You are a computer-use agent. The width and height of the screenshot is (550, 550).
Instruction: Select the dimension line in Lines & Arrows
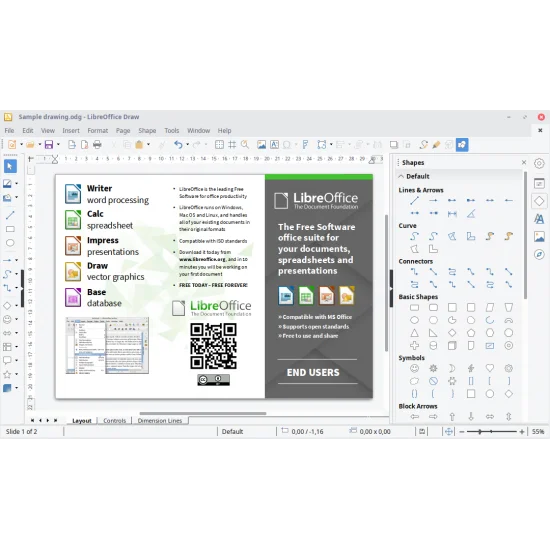click(452, 213)
